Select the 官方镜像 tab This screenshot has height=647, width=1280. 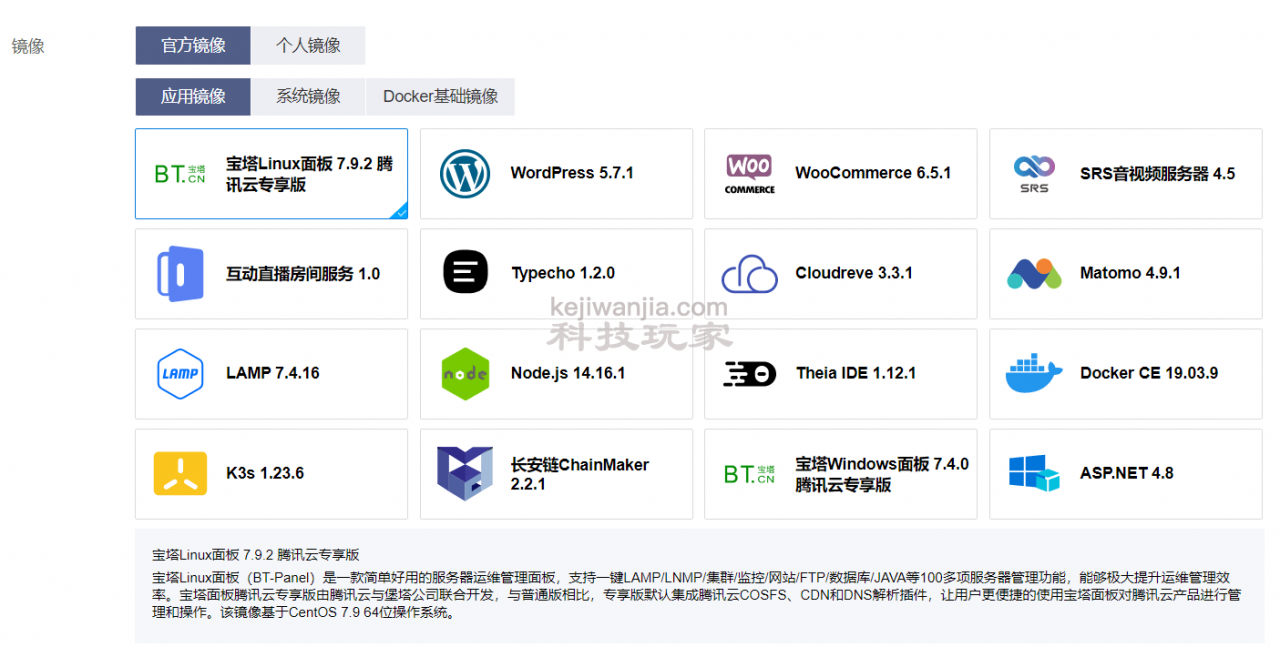[193, 45]
